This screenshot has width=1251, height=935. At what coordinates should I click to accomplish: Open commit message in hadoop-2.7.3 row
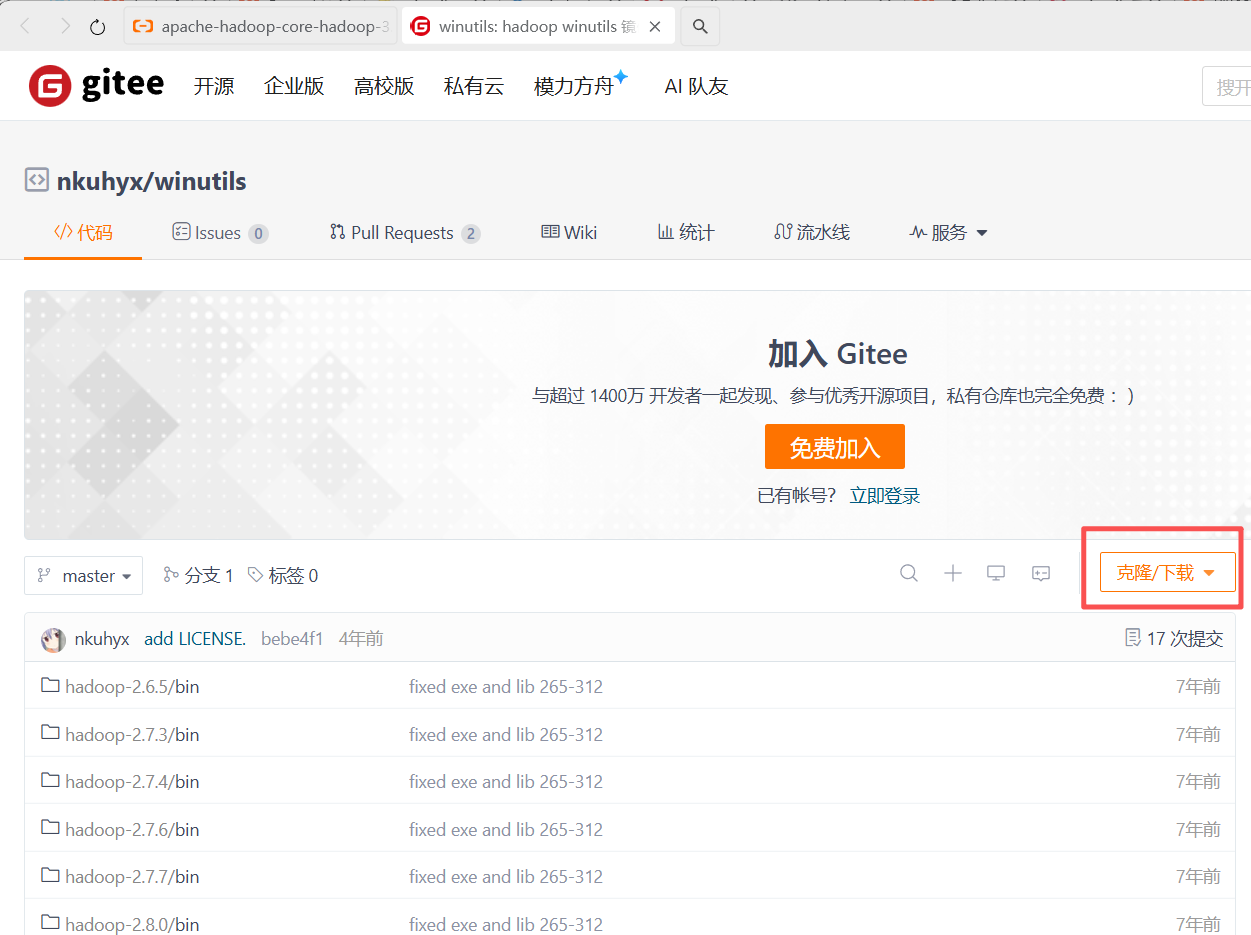(x=506, y=735)
